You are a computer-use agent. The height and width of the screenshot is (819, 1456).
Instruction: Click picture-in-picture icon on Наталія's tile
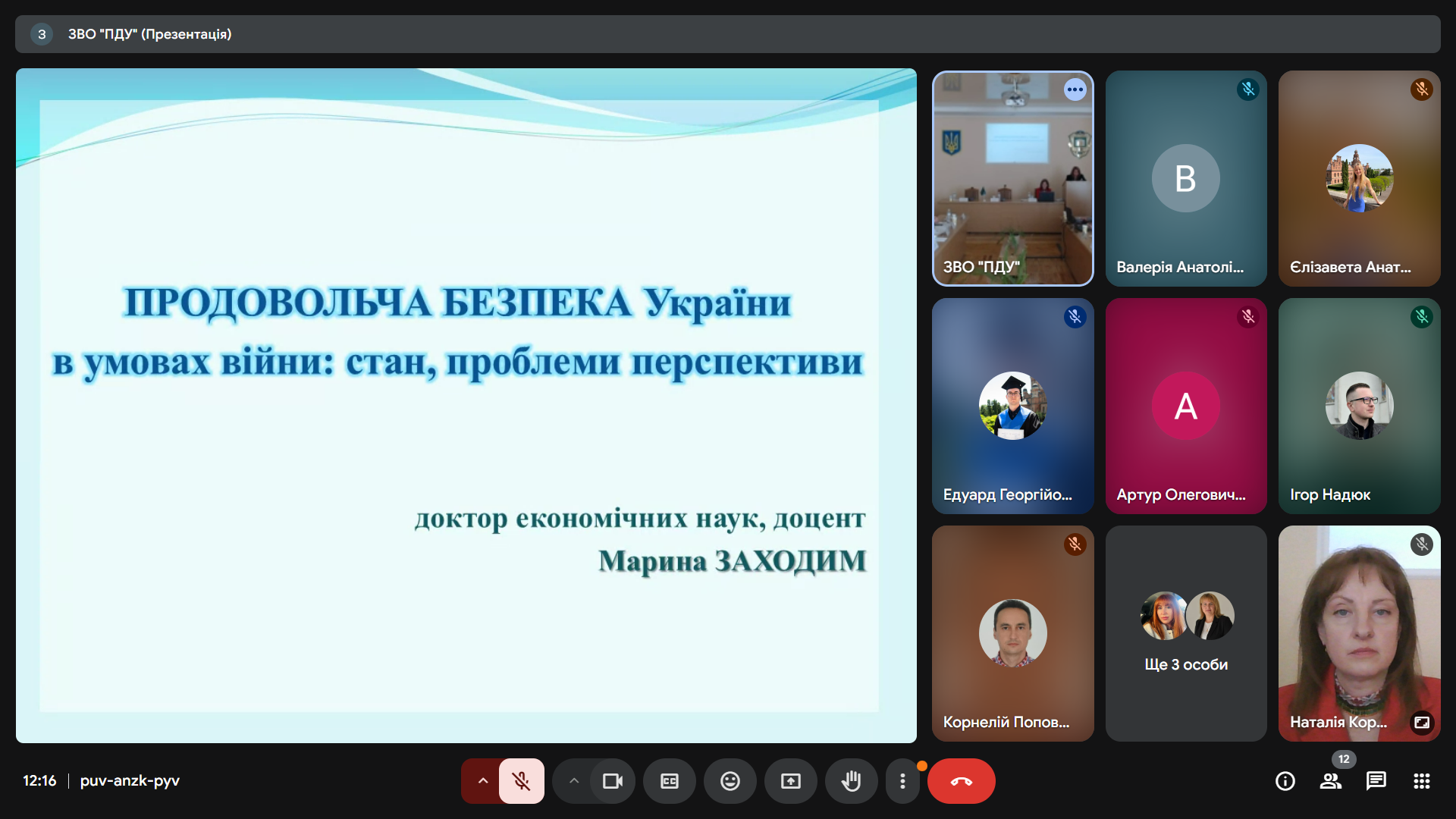pos(1422,723)
